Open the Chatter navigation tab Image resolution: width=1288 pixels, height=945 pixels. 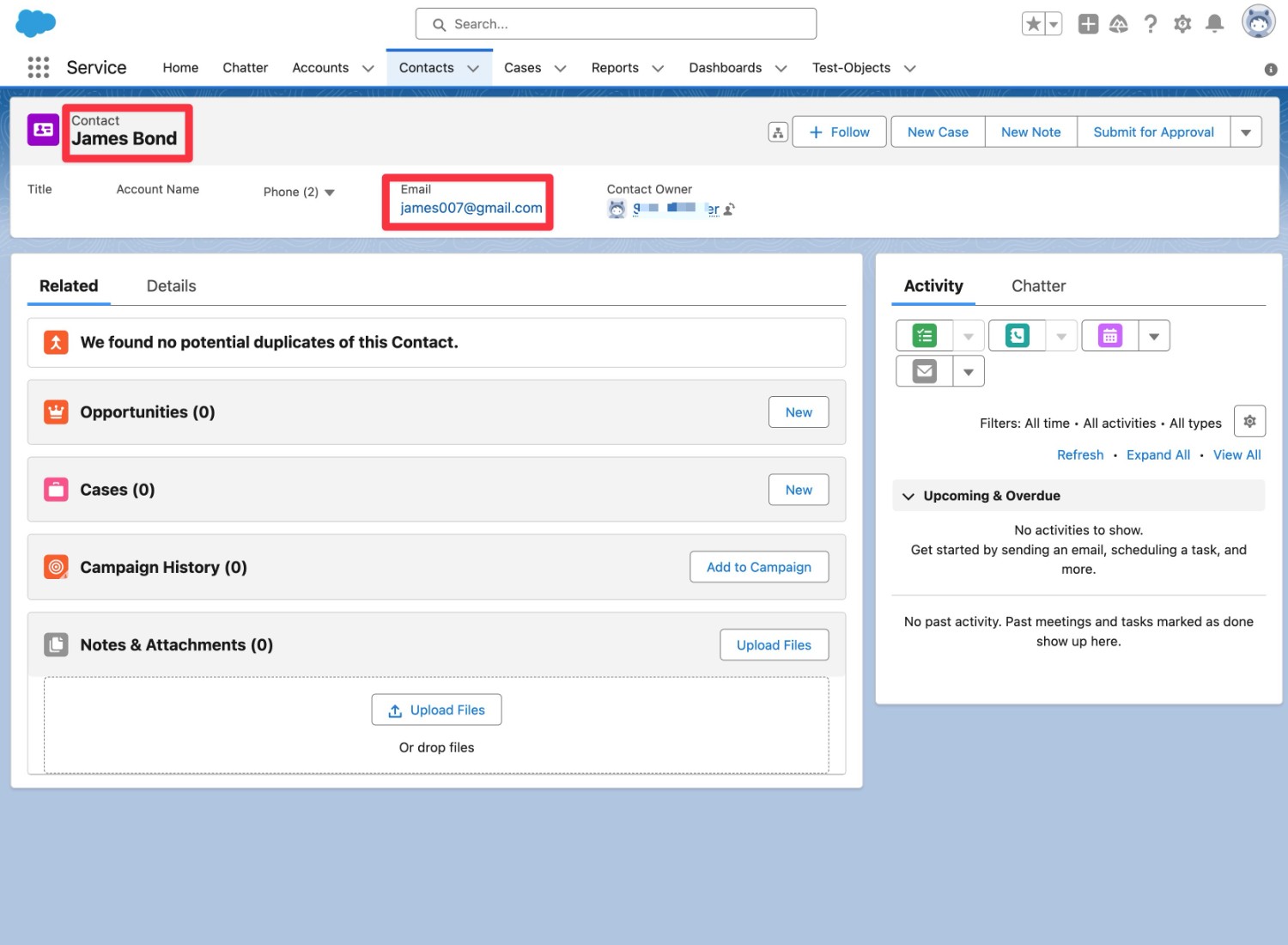click(246, 68)
